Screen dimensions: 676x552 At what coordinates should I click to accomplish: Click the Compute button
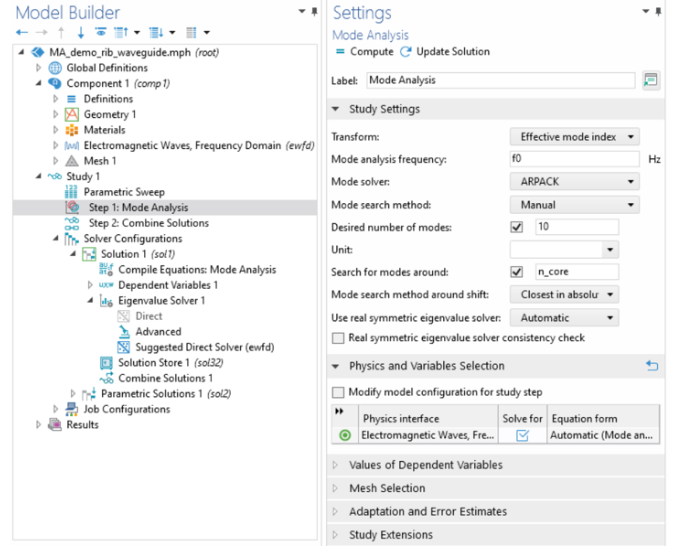pyautogui.click(x=365, y=52)
